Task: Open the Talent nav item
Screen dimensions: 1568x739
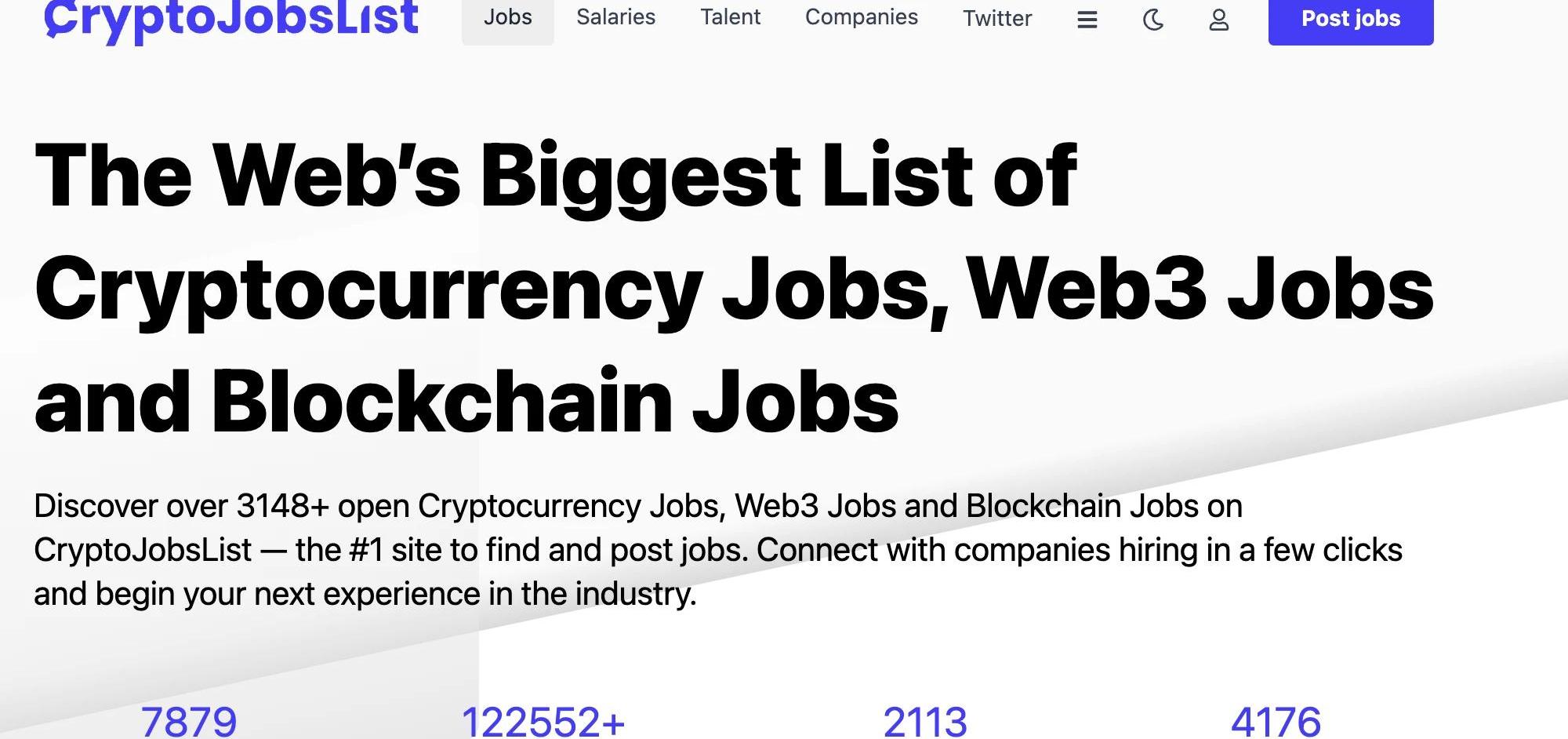Action: pos(730,17)
